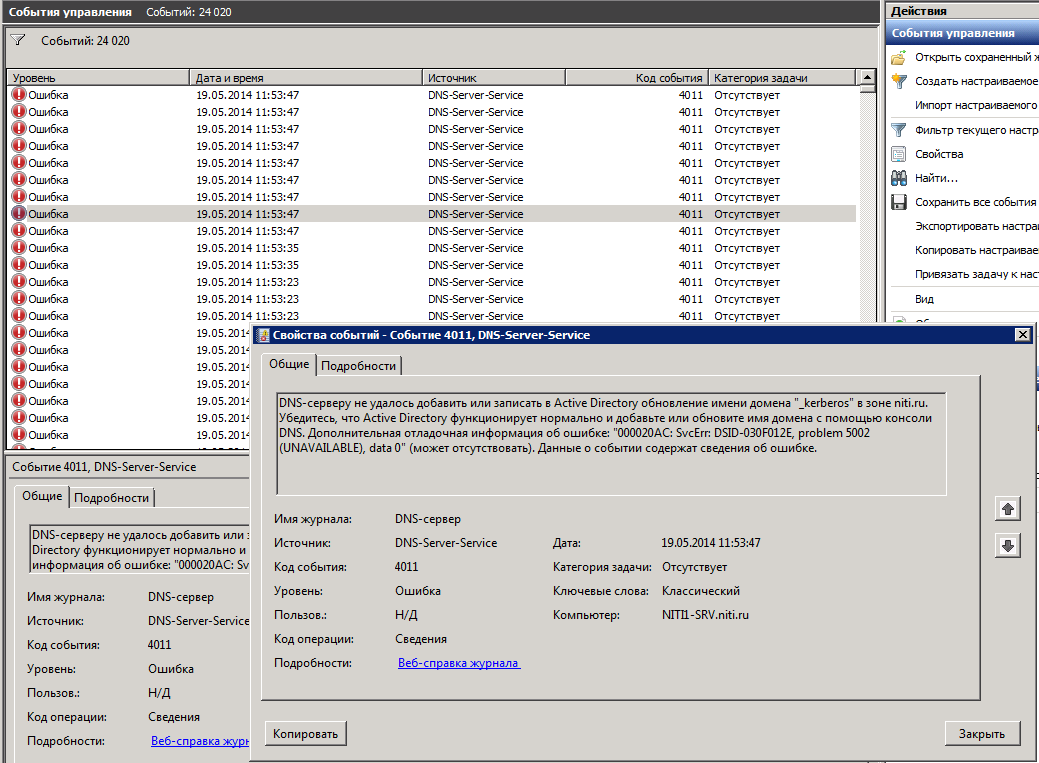Screen dimensions: 1039x763
Task: Open Веб-справка link in the preview pane
Action: (x=200, y=741)
